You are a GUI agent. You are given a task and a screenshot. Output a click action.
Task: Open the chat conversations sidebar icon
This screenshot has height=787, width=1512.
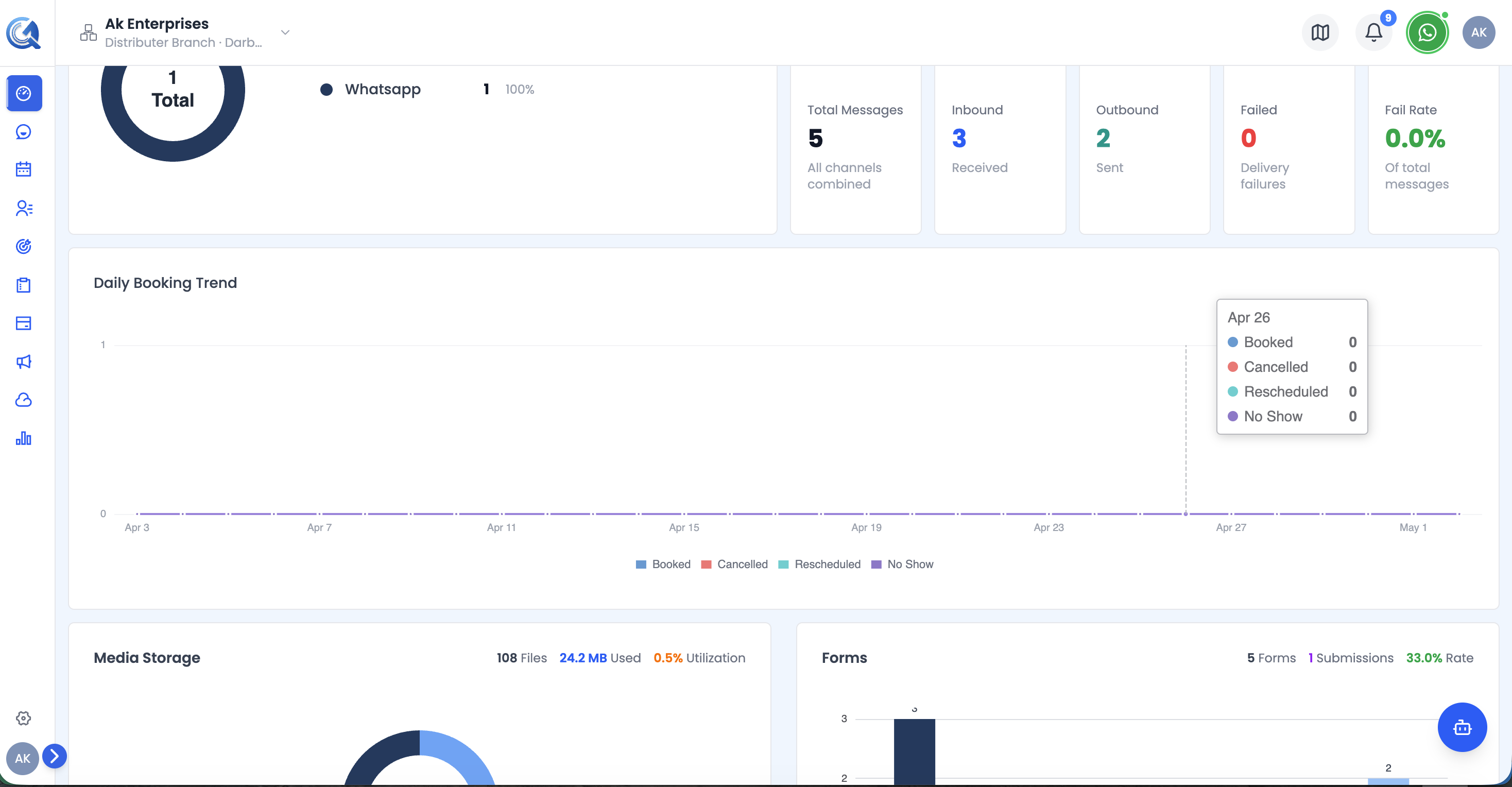(24, 131)
